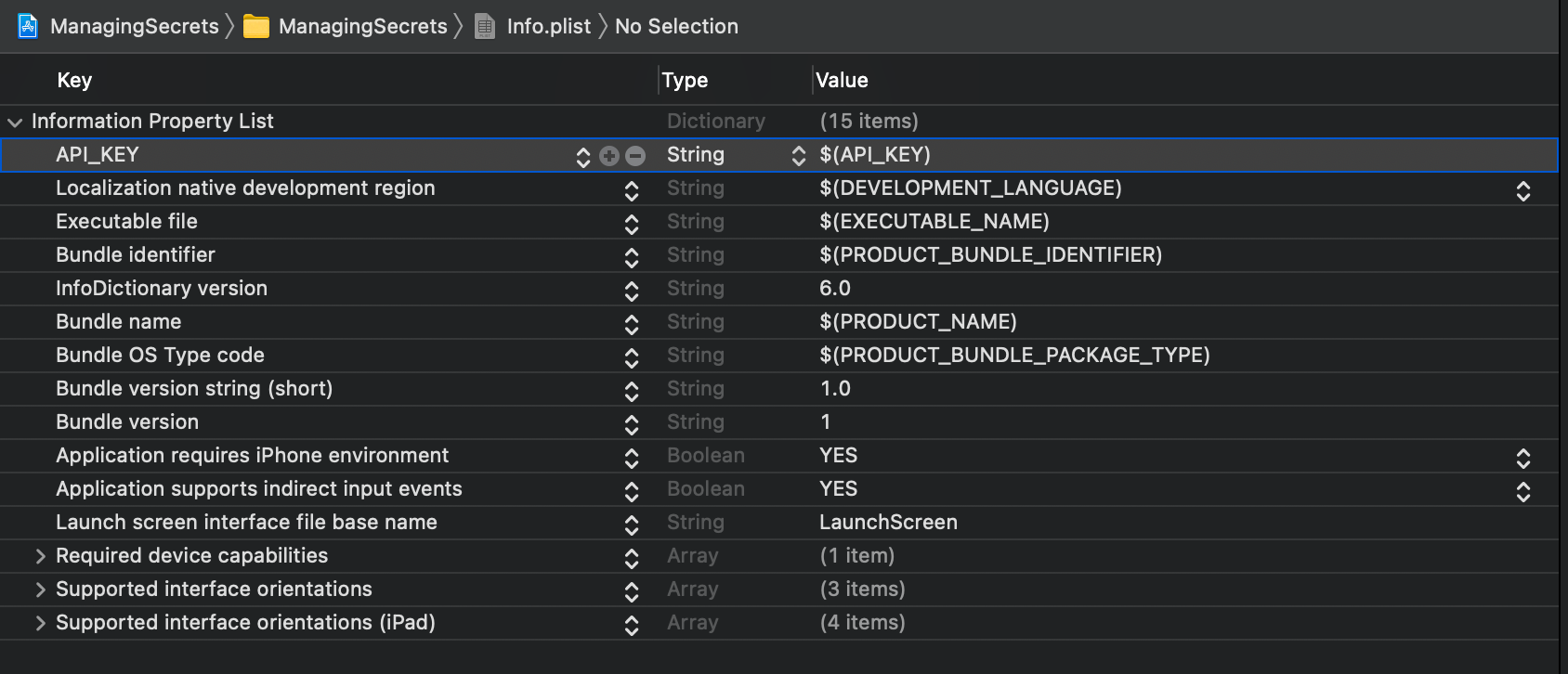Viewport: 1568px width, 674px height.
Task: Expand Supported interface orientations array
Action: tap(40, 590)
